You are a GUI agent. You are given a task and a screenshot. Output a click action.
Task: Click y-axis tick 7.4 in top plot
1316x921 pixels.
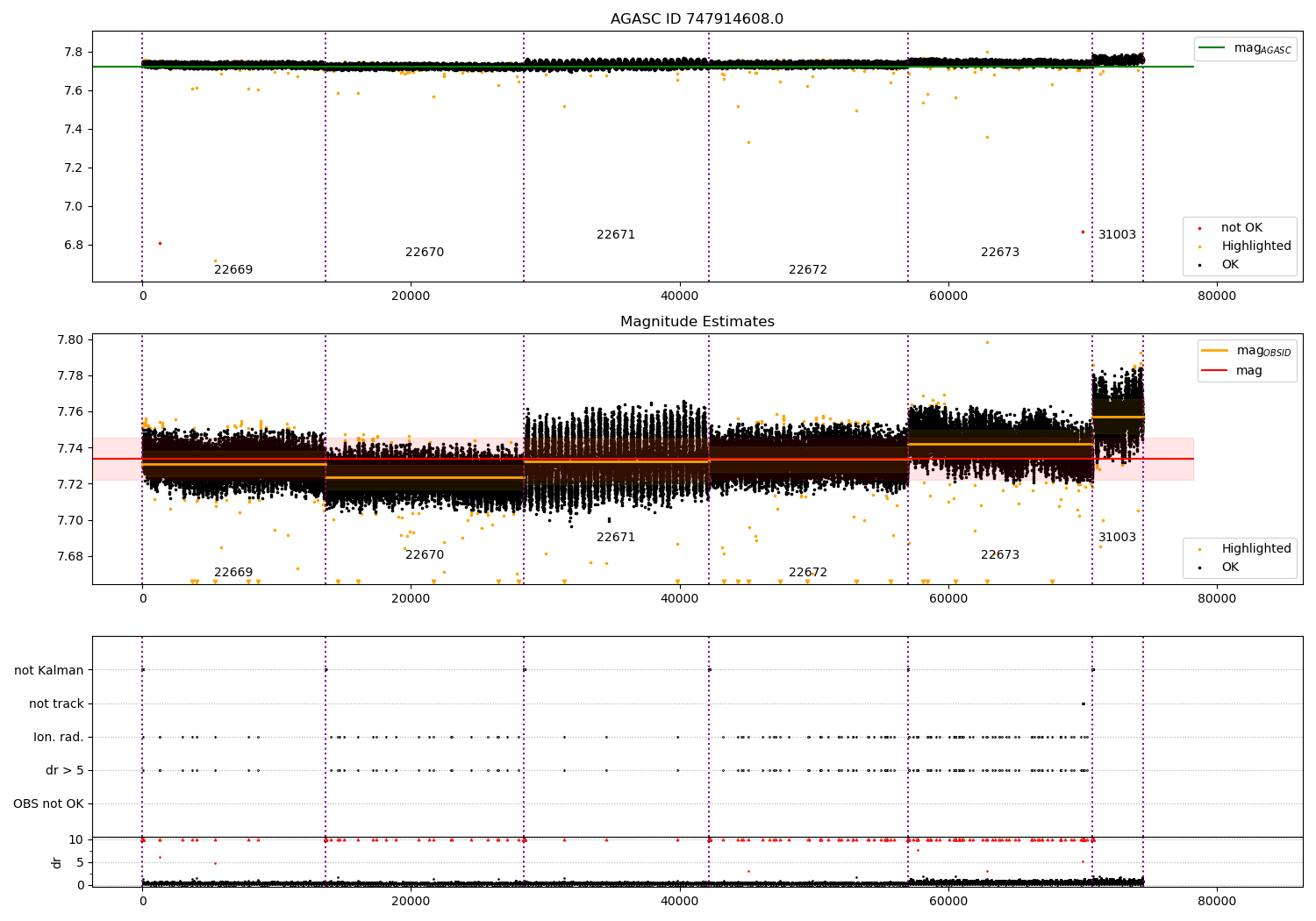pyautogui.click(x=72, y=130)
